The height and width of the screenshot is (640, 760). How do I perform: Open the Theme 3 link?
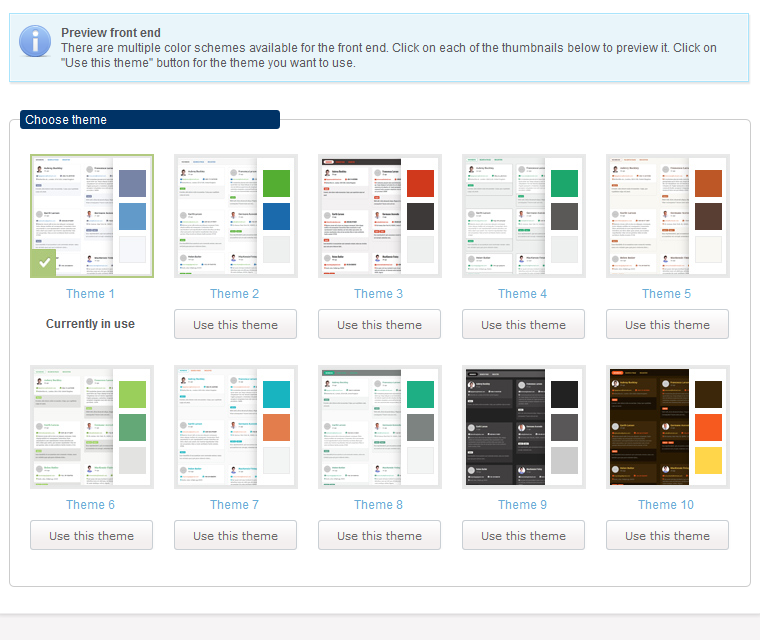click(x=379, y=294)
